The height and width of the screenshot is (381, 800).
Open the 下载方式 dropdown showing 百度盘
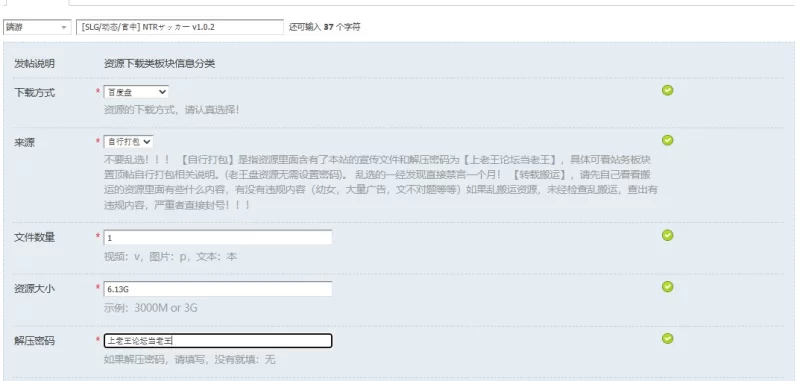pos(136,92)
